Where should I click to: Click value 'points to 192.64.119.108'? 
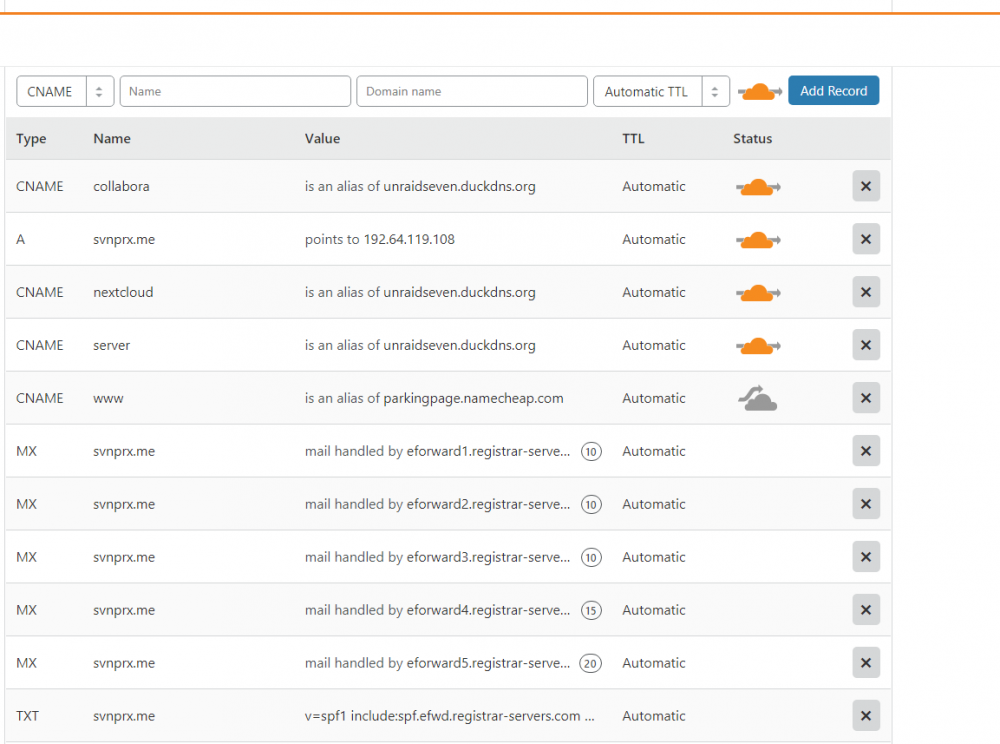(379, 239)
